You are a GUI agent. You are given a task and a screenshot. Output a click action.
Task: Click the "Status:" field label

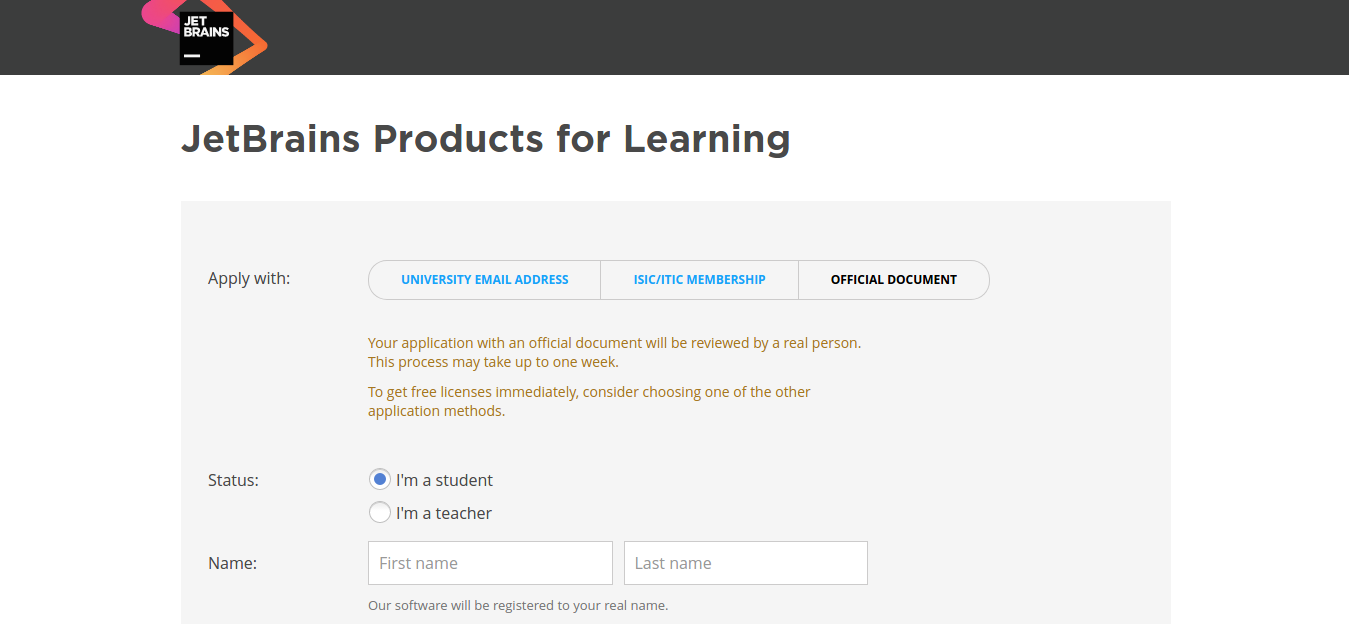coord(233,480)
